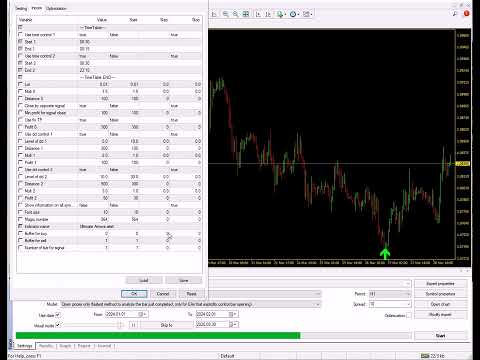Open the Indicators list toolbar icon
480x360 pixels.
[x=280, y=14]
